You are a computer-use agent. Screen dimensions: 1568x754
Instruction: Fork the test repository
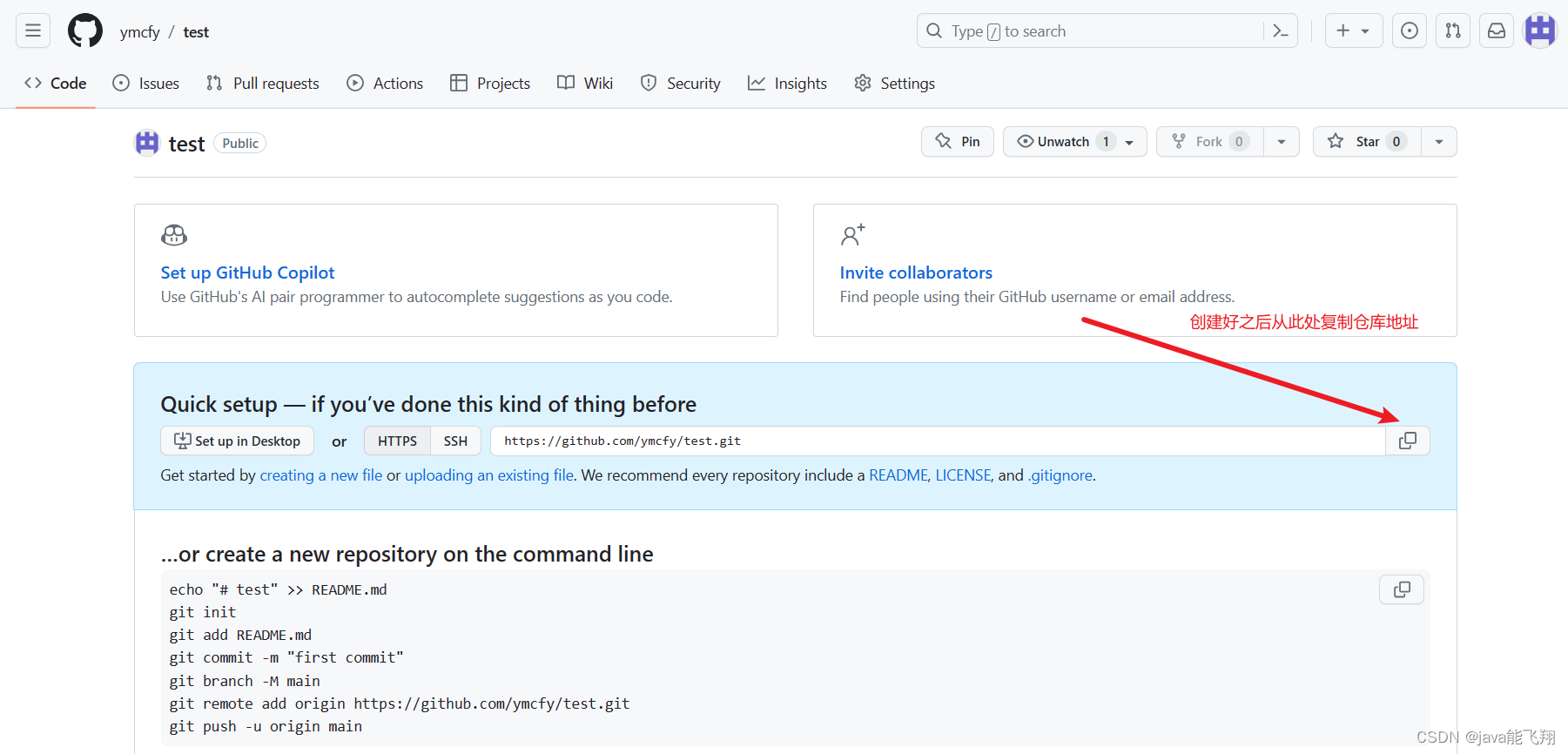point(1210,142)
